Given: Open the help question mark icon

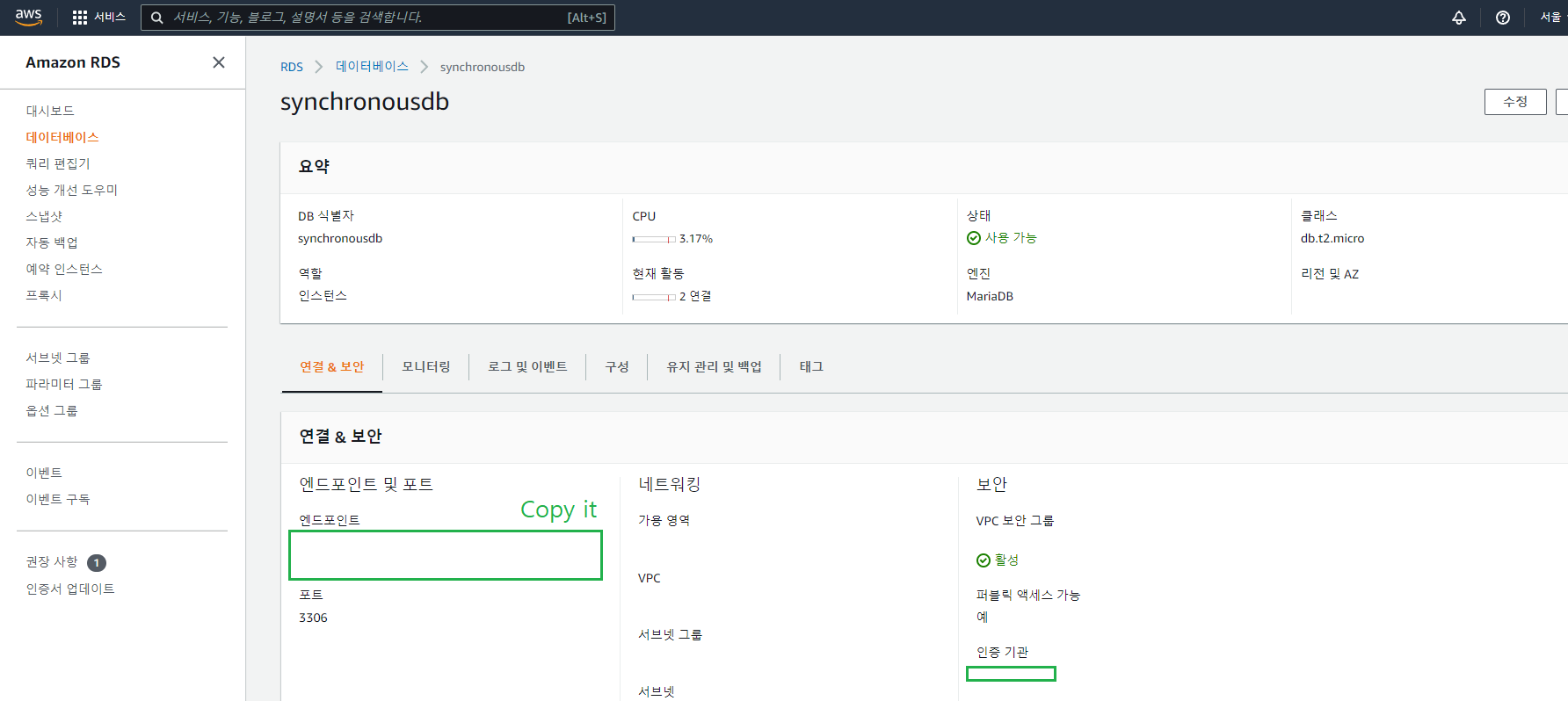Looking at the screenshot, I should (1503, 18).
